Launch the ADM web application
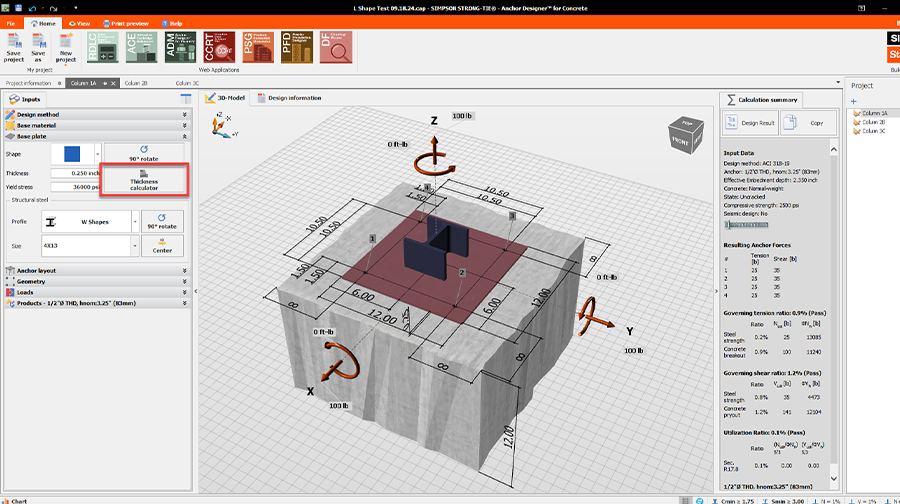900x504 pixels. click(180, 47)
